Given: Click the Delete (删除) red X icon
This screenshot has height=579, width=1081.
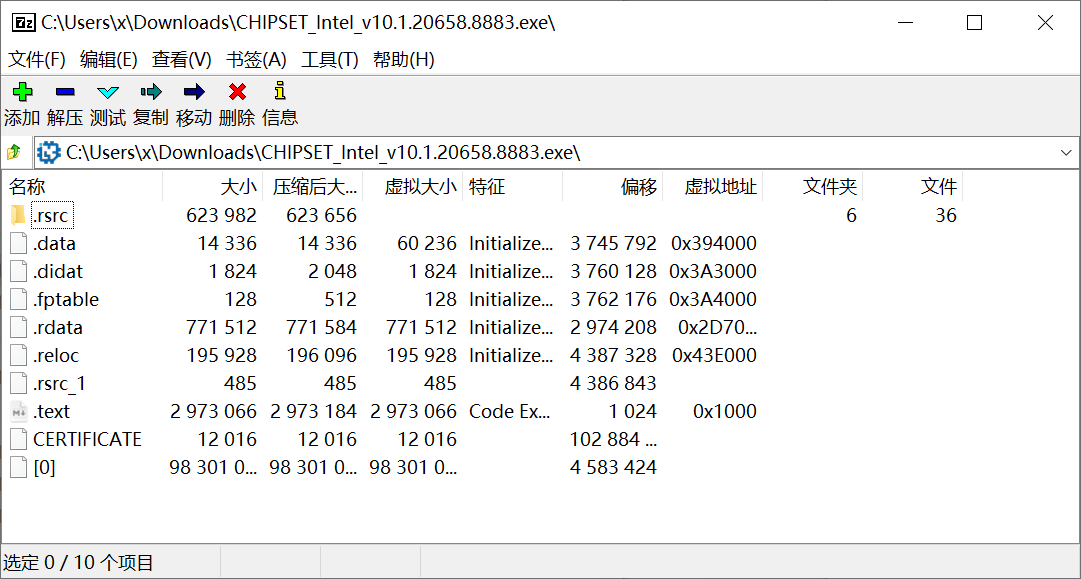Looking at the screenshot, I should pos(237,91).
